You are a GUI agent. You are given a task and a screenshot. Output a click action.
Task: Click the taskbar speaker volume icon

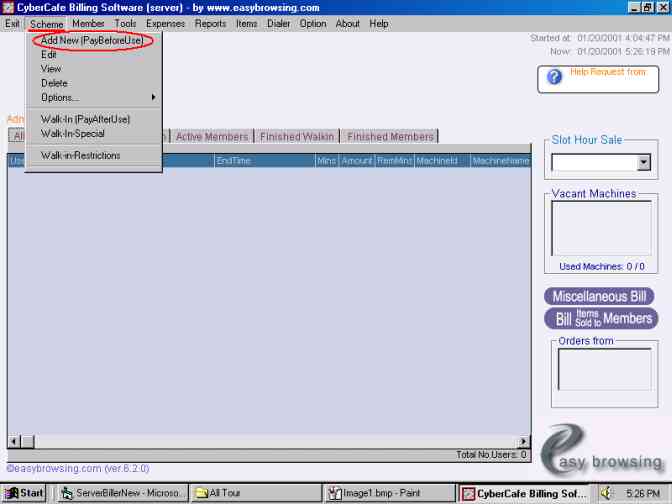tap(606, 493)
